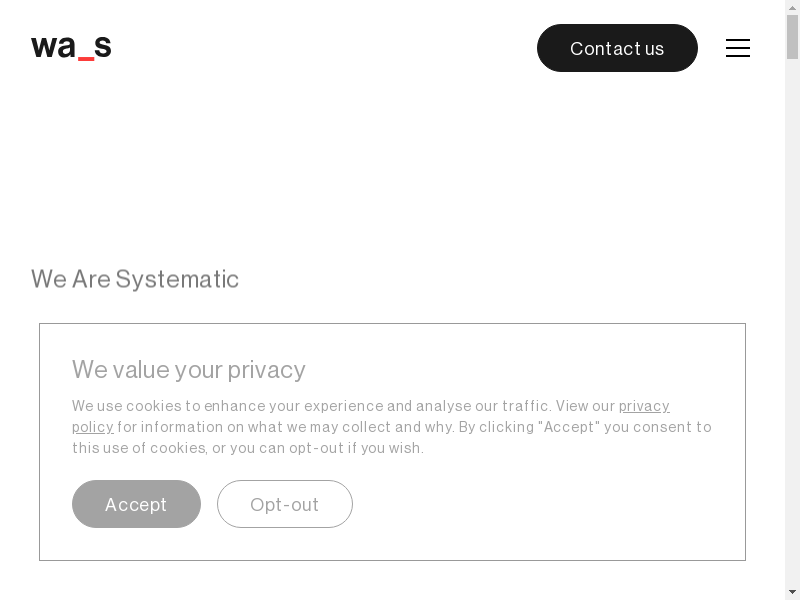
Task: Click the red underscore in the logo
Action: click(86, 58)
